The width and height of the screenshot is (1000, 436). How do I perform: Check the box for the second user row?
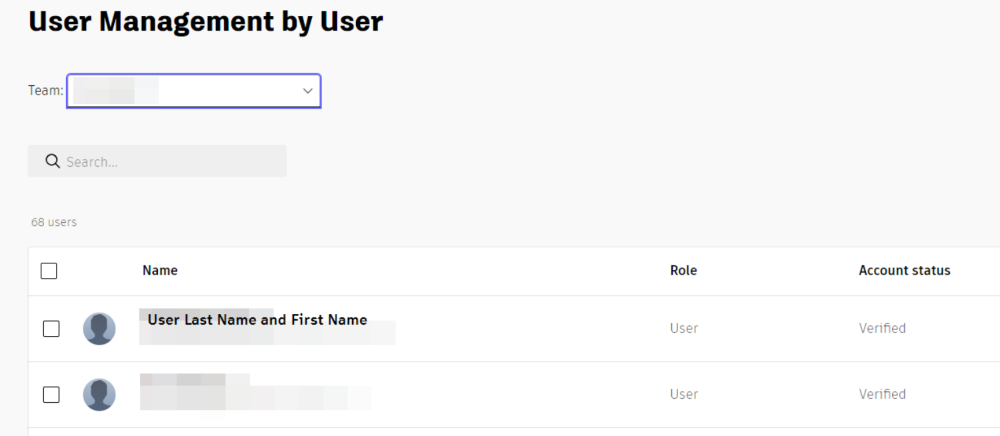click(x=51, y=394)
